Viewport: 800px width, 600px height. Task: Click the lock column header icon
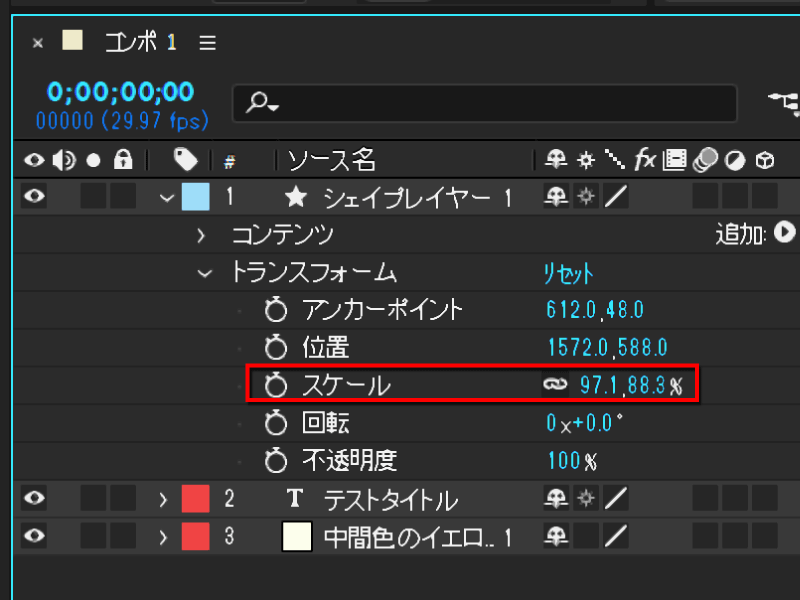[x=123, y=160]
